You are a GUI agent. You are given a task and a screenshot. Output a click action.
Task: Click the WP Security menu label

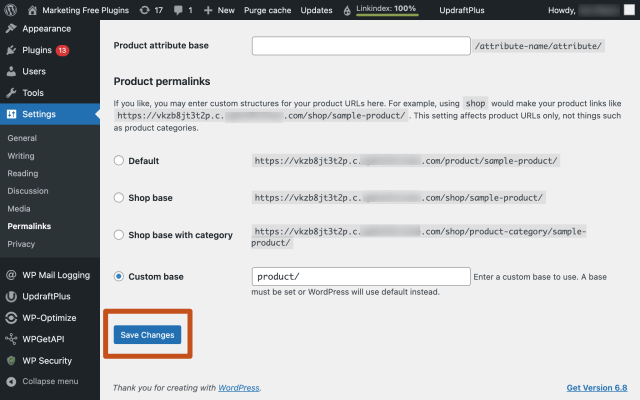coord(47,360)
